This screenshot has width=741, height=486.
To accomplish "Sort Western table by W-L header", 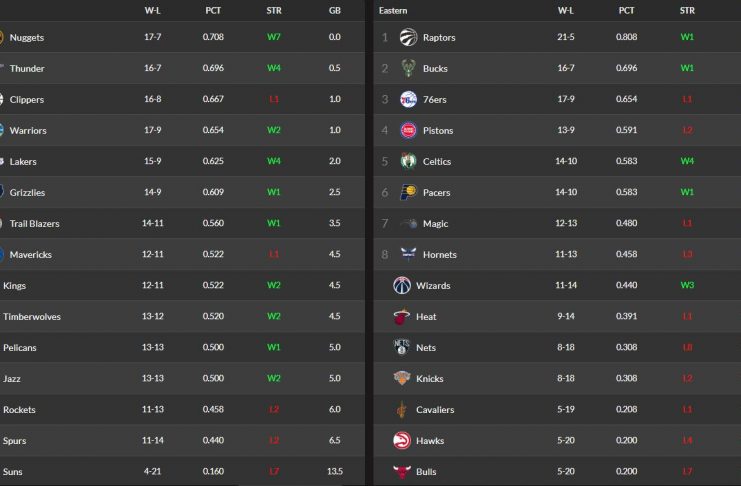I will pos(153,10).
